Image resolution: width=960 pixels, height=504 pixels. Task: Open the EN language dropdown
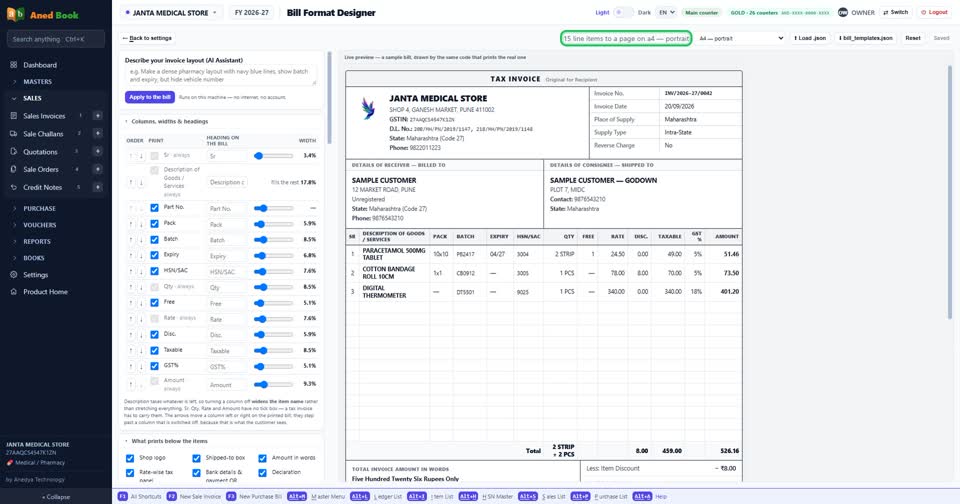pyautogui.click(x=666, y=12)
